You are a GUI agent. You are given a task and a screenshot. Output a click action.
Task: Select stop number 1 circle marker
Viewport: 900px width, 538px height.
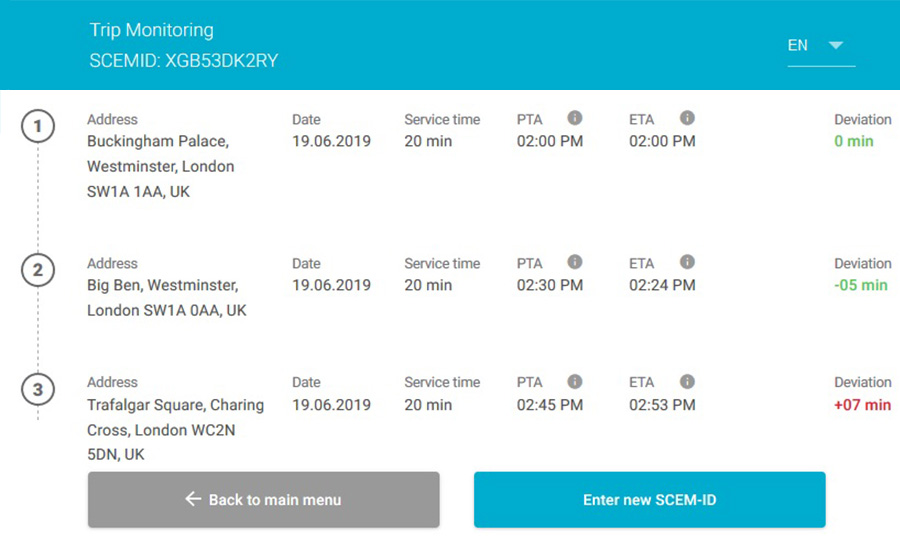tap(38, 127)
